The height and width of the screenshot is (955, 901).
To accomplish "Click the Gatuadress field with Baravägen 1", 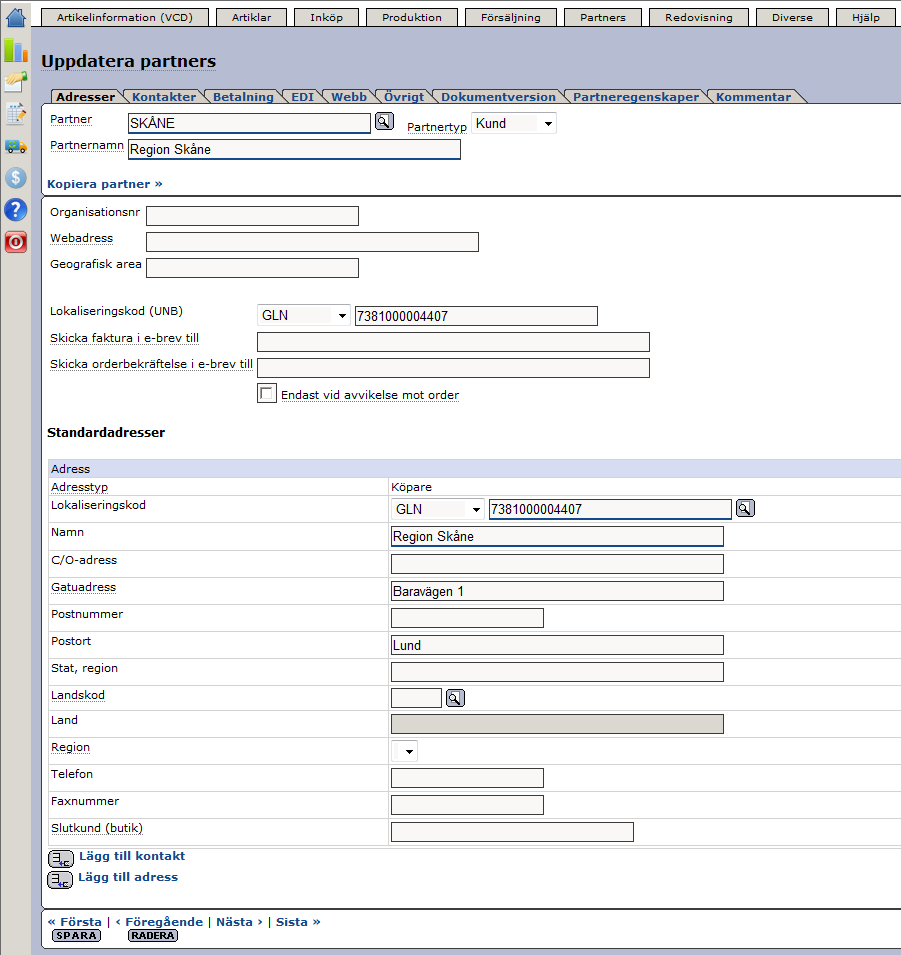I will (557, 591).
